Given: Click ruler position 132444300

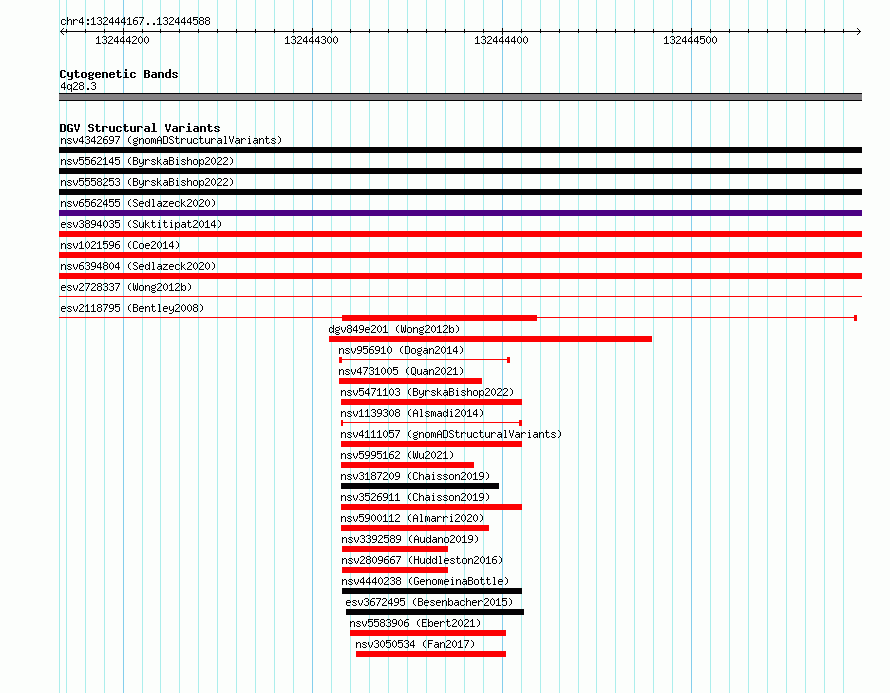Looking at the screenshot, I should [x=311, y=40].
